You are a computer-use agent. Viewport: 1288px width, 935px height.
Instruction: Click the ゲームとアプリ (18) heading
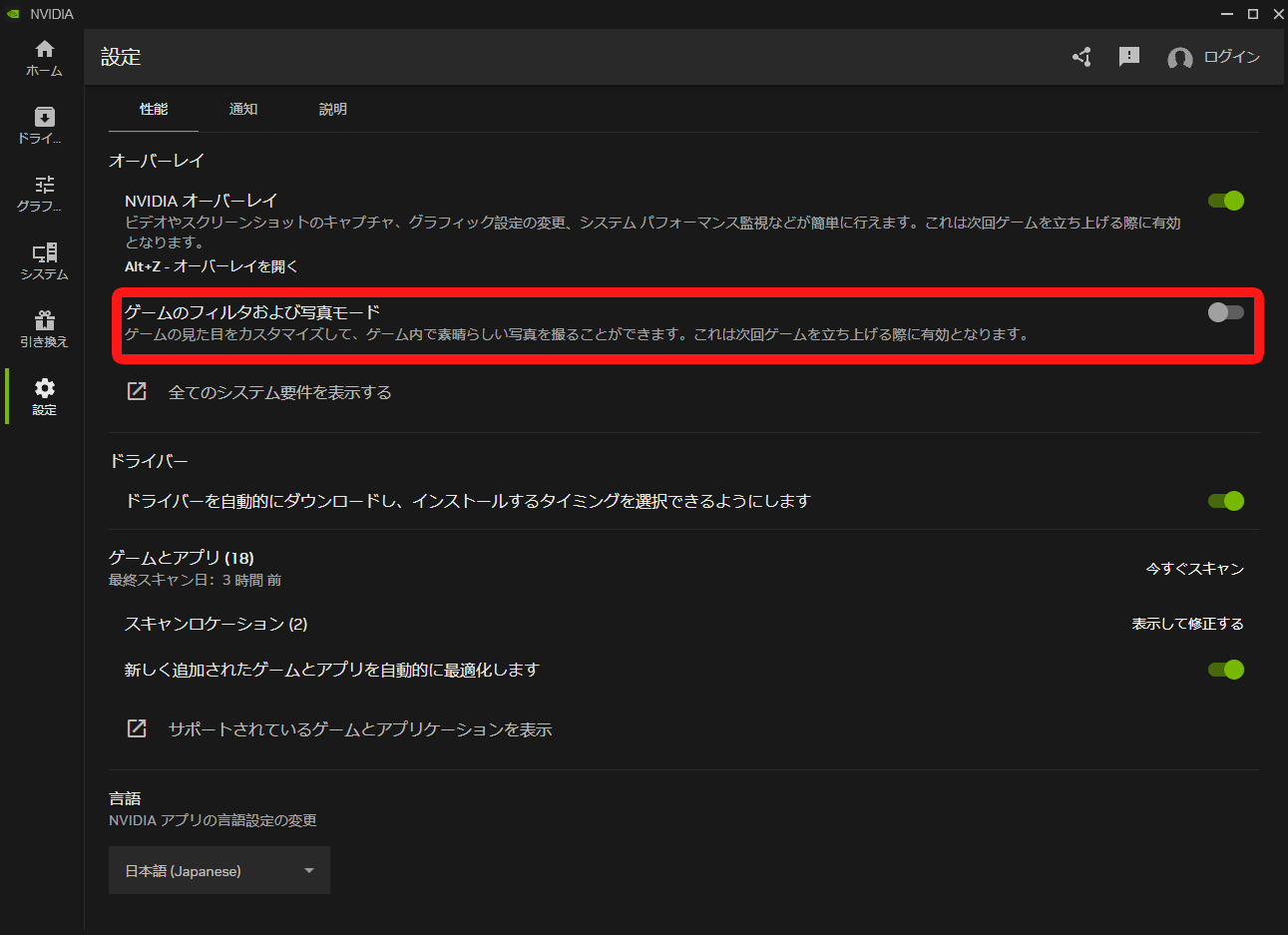click(x=182, y=558)
